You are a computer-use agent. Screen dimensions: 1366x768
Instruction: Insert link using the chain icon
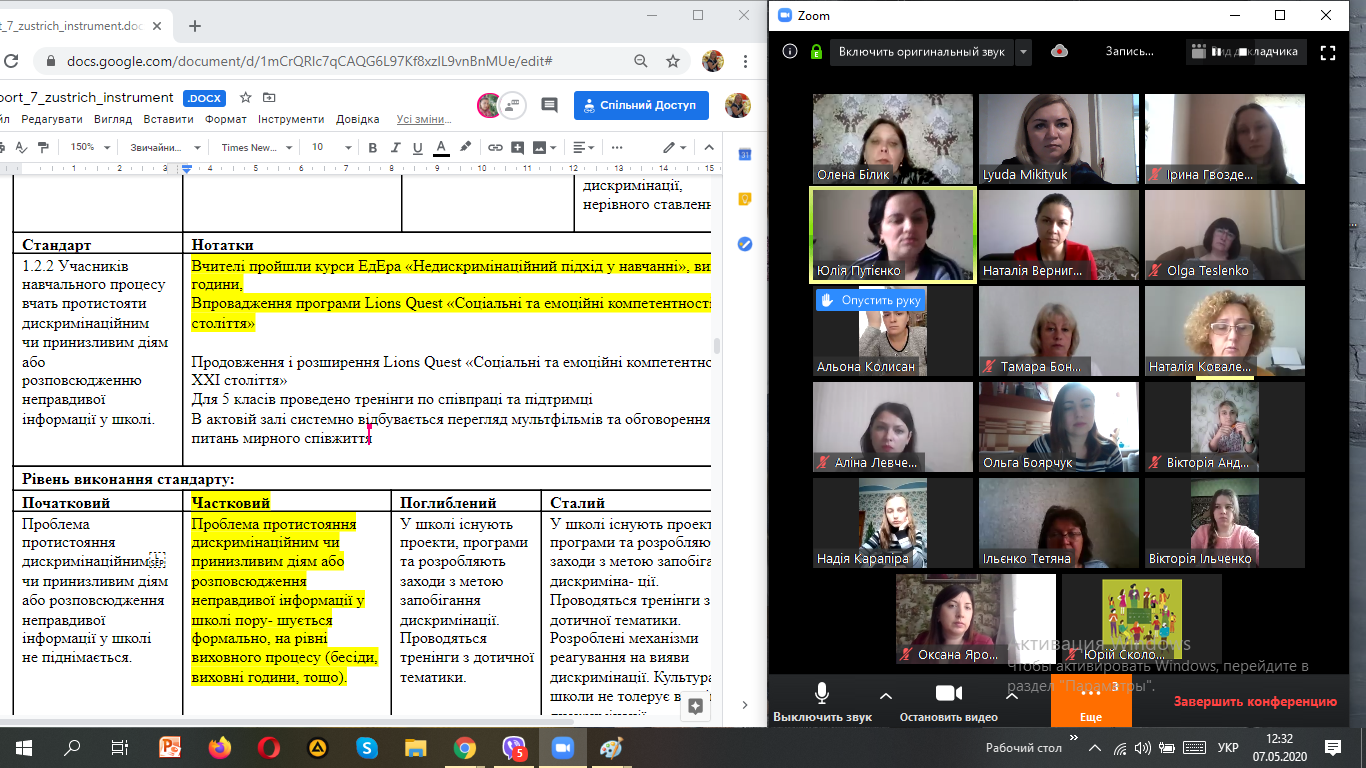[495, 147]
